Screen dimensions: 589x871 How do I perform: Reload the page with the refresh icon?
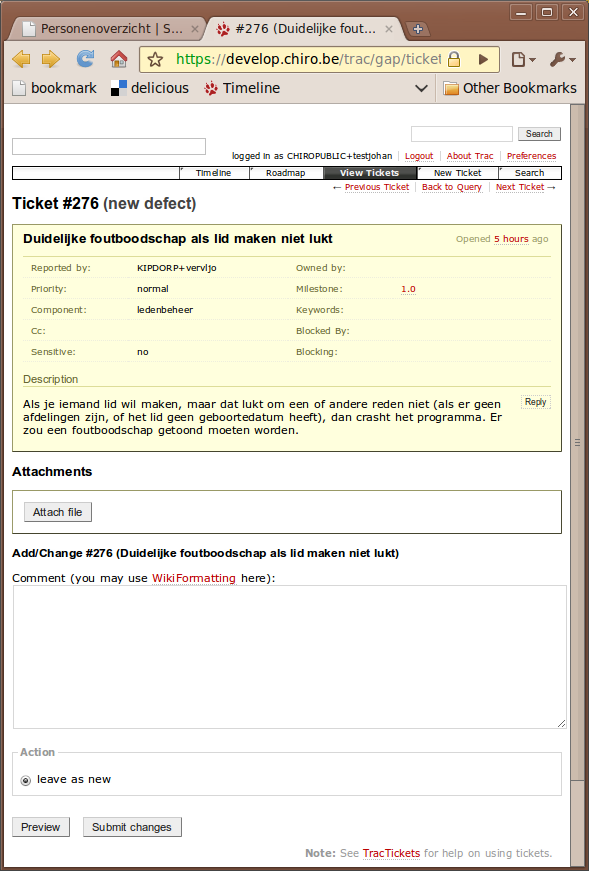85,59
